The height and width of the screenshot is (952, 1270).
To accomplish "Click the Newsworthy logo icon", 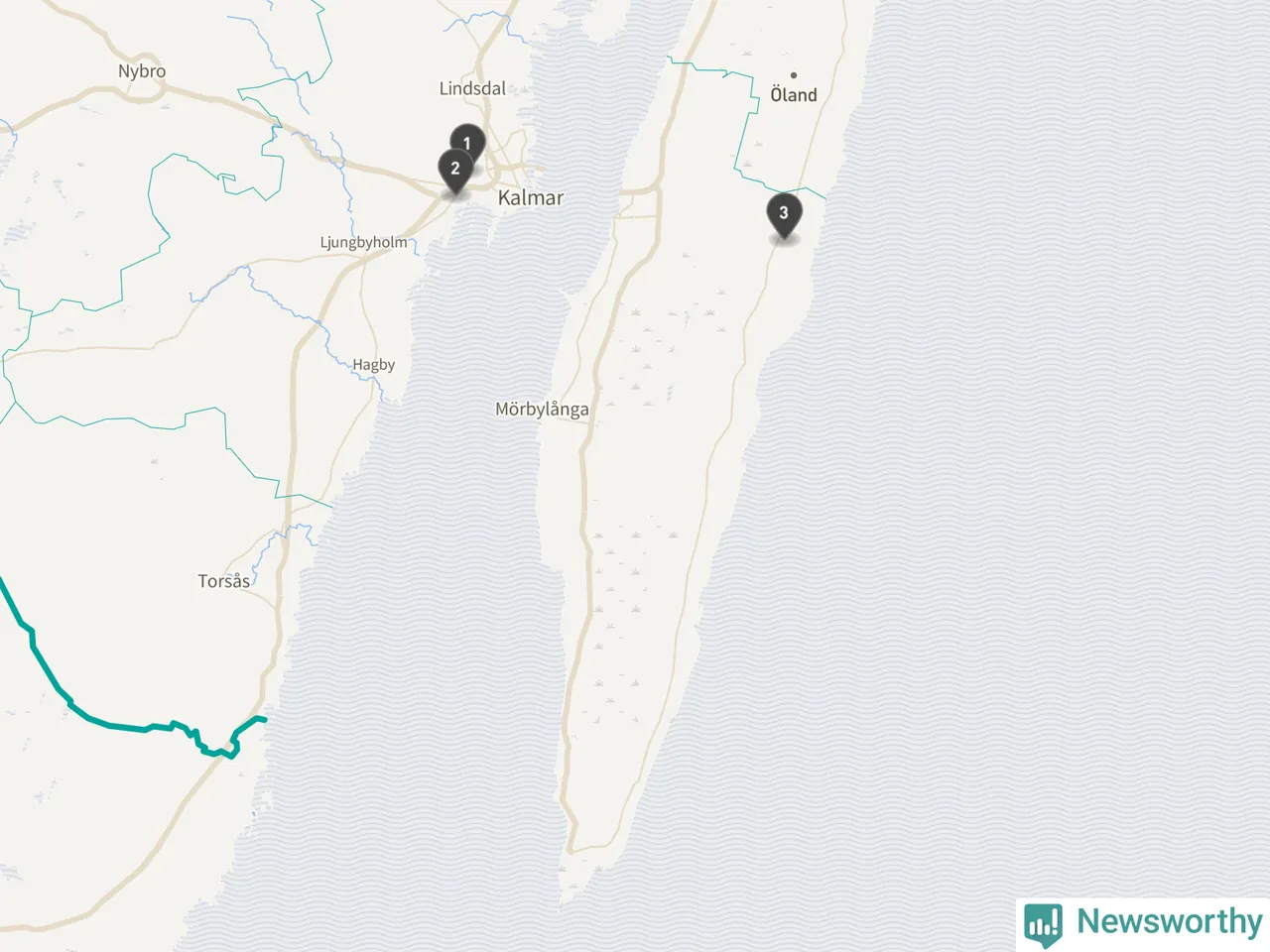I will [1043, 923].
